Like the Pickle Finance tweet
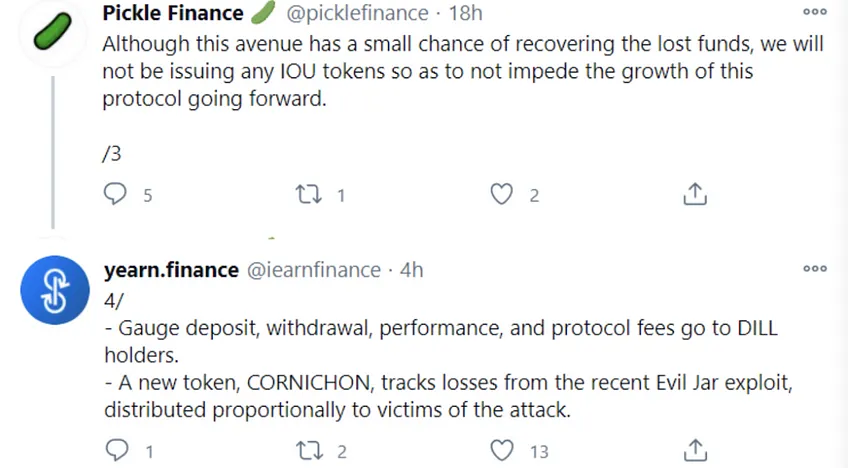848x468 pixels. [501, 194]
